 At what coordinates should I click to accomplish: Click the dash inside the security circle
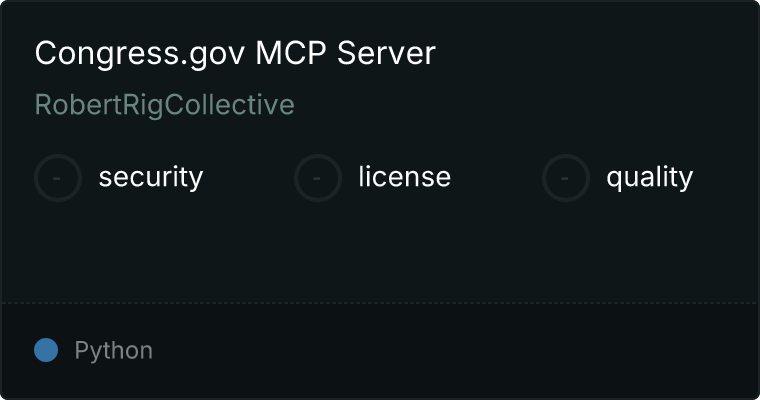pos(57,178)
